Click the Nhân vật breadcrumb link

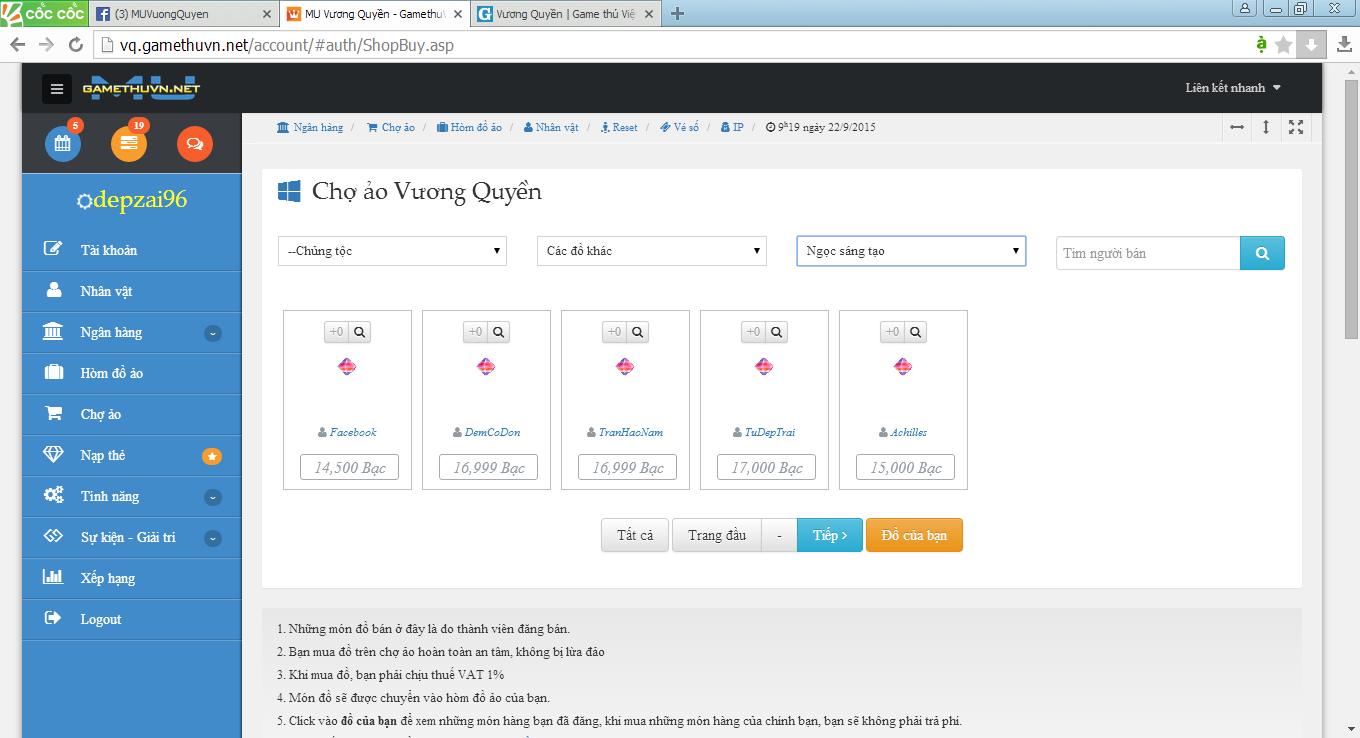(551, 127)
